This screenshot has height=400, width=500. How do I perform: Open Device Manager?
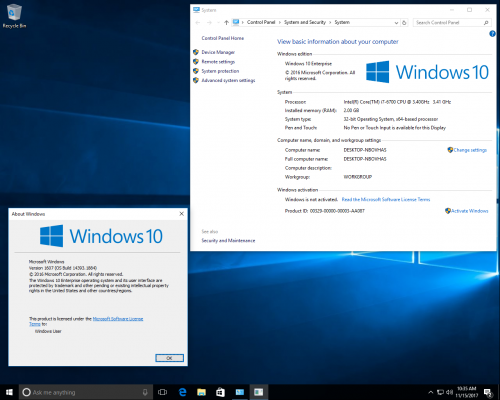tap(218, 52)
